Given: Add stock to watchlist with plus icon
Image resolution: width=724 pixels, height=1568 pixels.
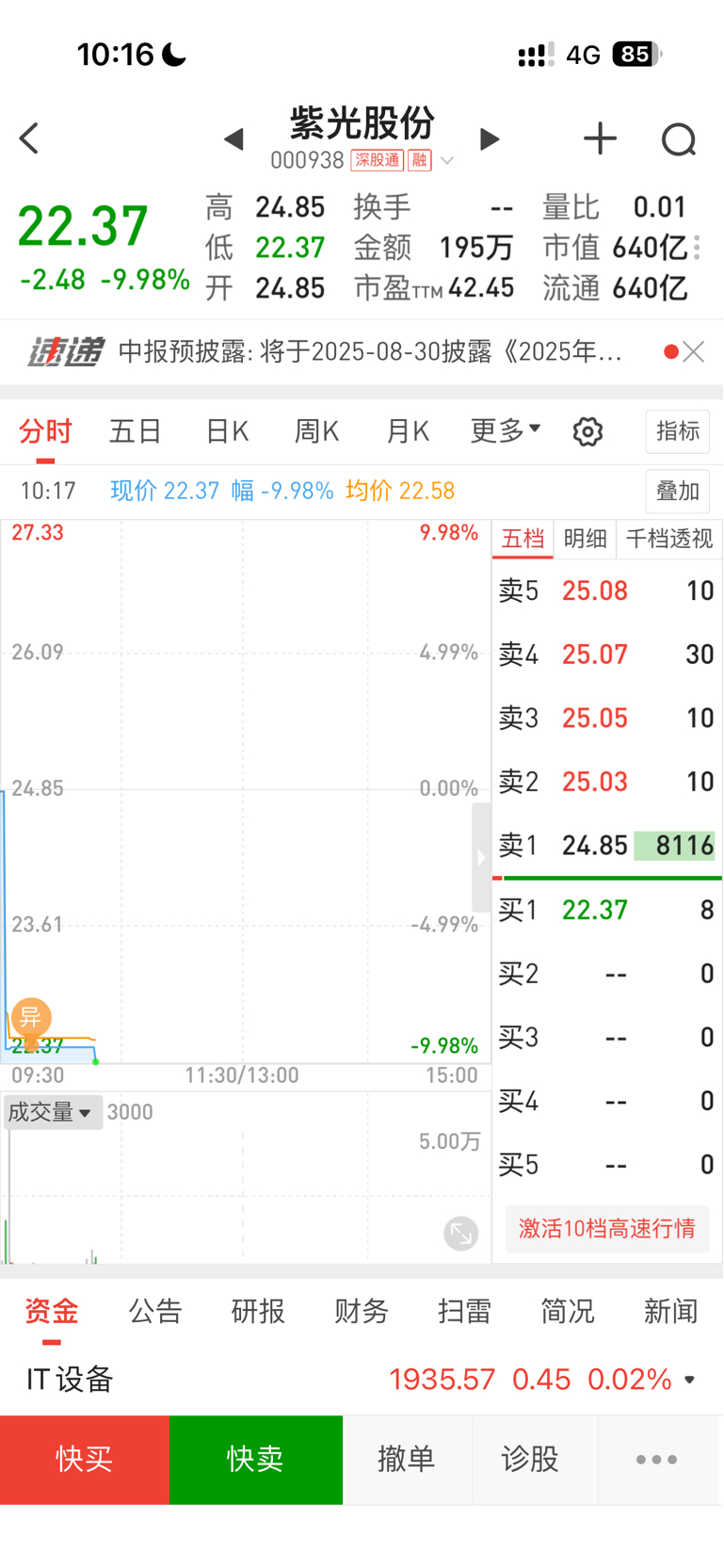Looking at the screenshot, I should pos(600,138).
